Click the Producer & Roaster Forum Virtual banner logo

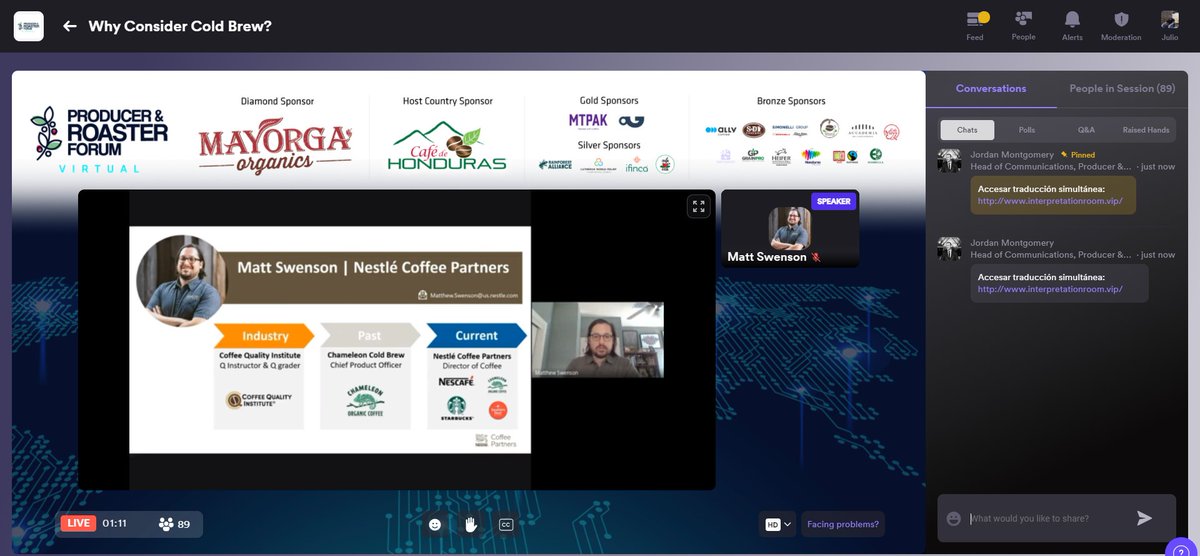click(98, 138)
